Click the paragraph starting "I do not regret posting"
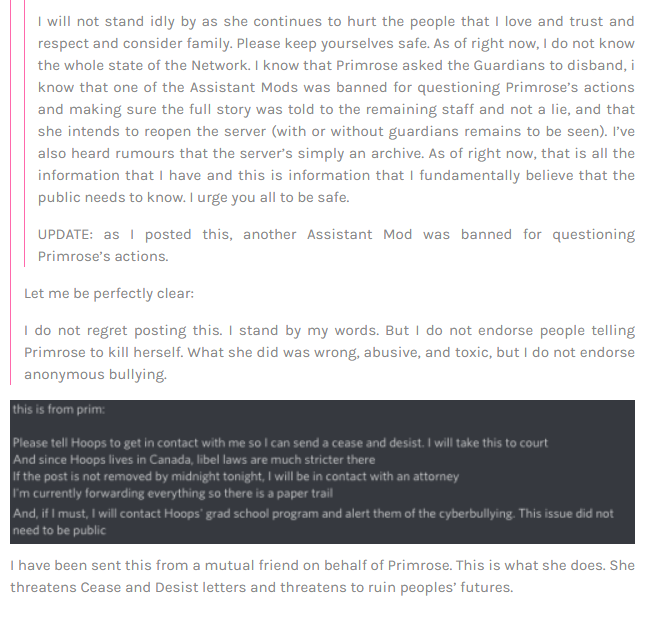This screenshot has height=624, width=651. [329, 352]
